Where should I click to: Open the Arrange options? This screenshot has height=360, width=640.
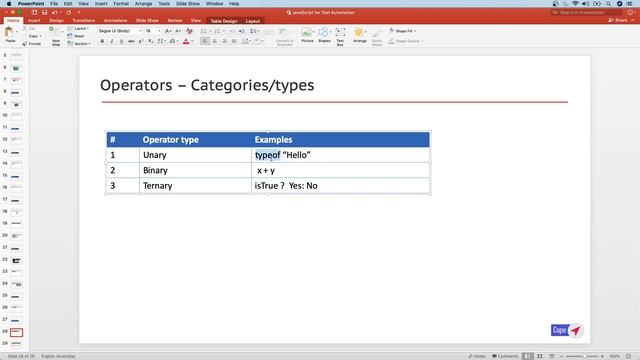pos(360,35)
